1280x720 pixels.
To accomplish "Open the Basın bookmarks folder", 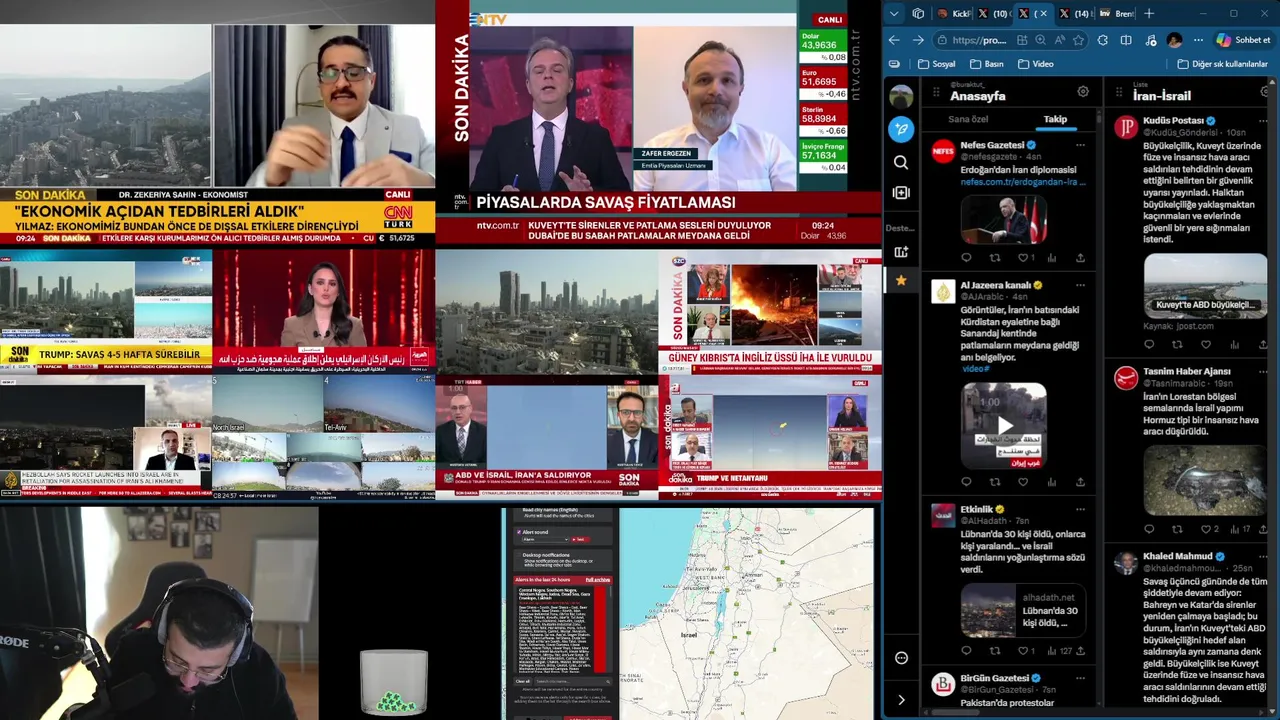I will point(985,64).
